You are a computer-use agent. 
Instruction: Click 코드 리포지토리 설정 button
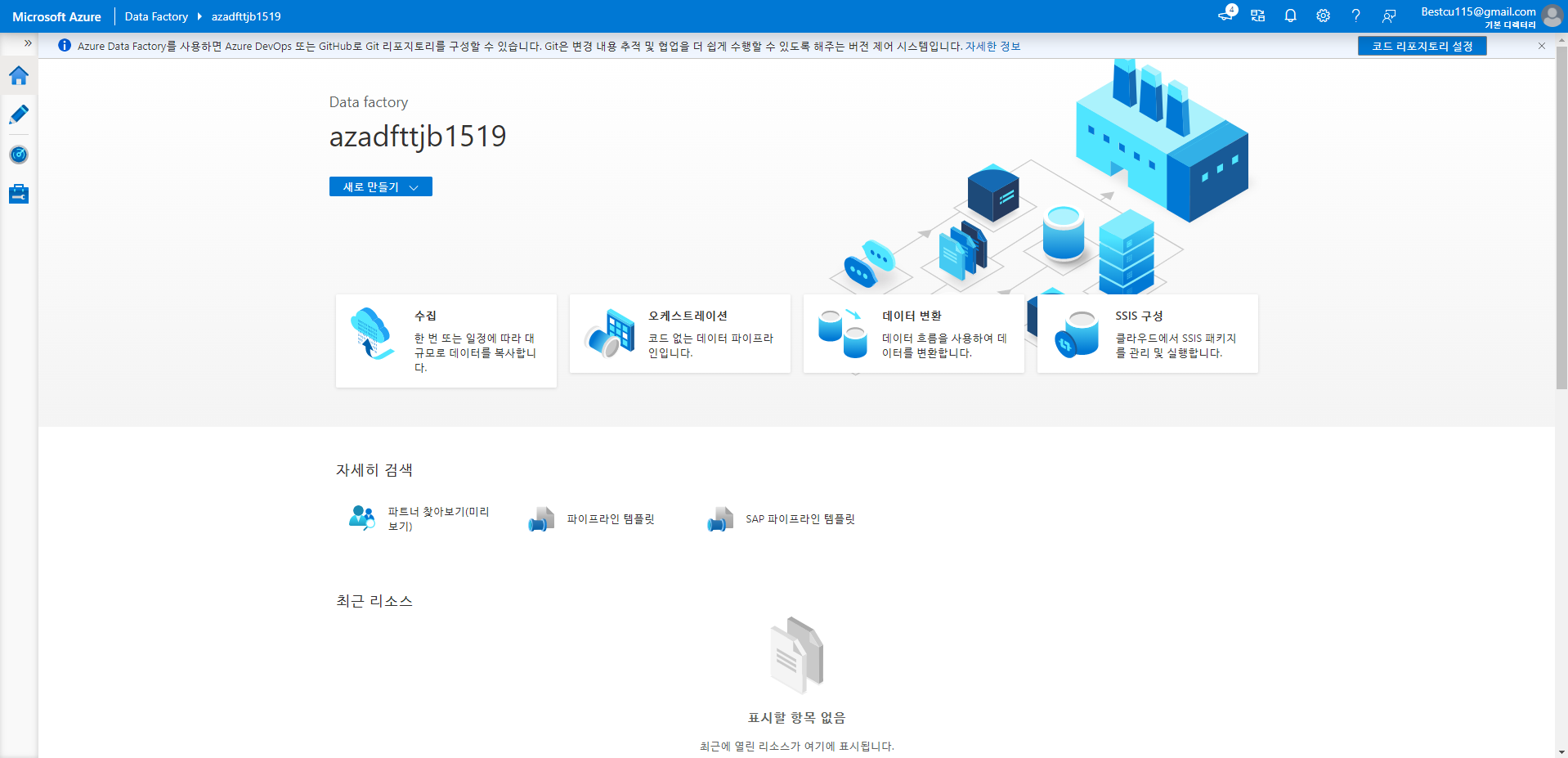(1422, 46)
